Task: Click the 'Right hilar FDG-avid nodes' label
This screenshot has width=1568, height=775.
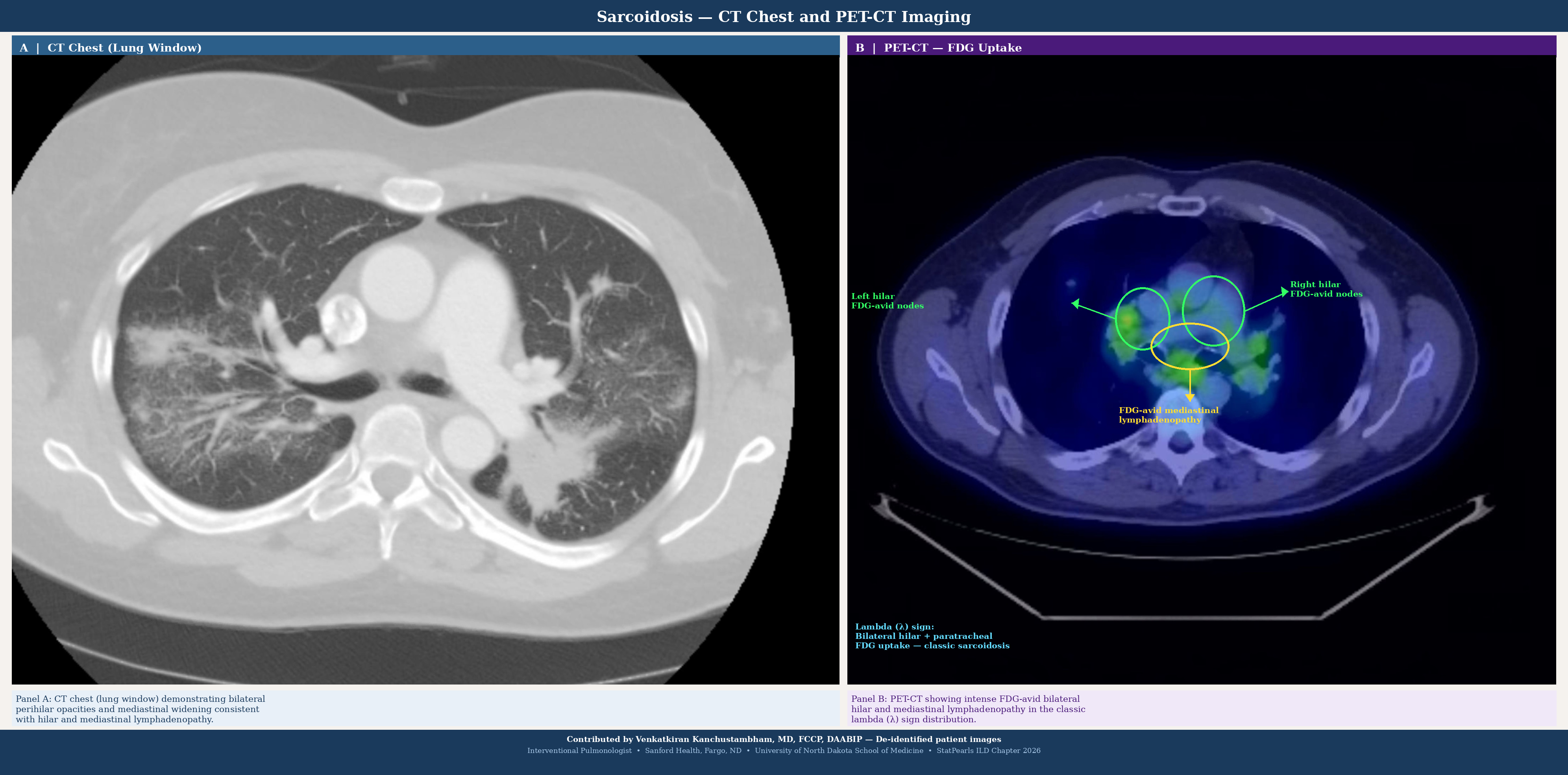Action: [1326, 289]
